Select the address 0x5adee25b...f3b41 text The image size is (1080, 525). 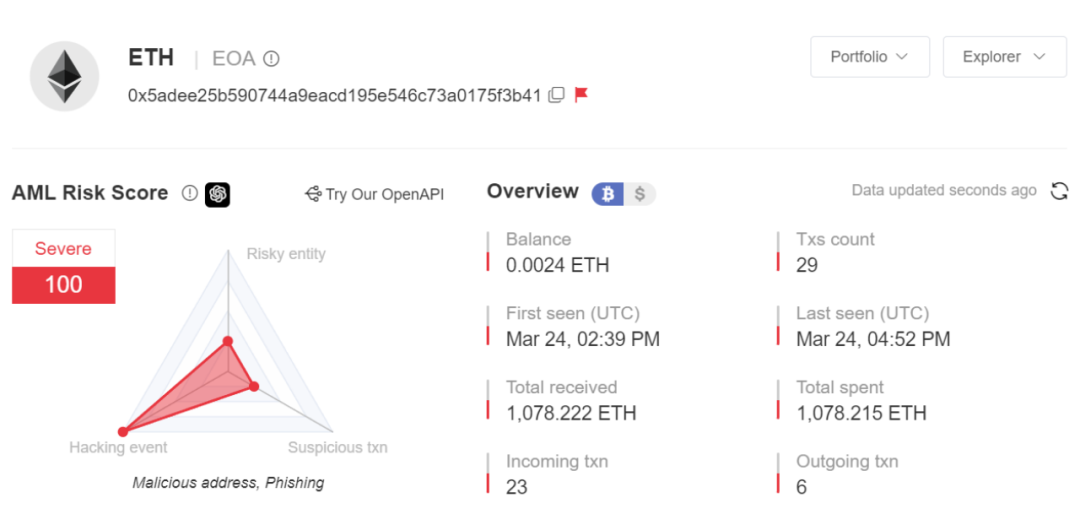pyautogui.click(x=335, y=95)
